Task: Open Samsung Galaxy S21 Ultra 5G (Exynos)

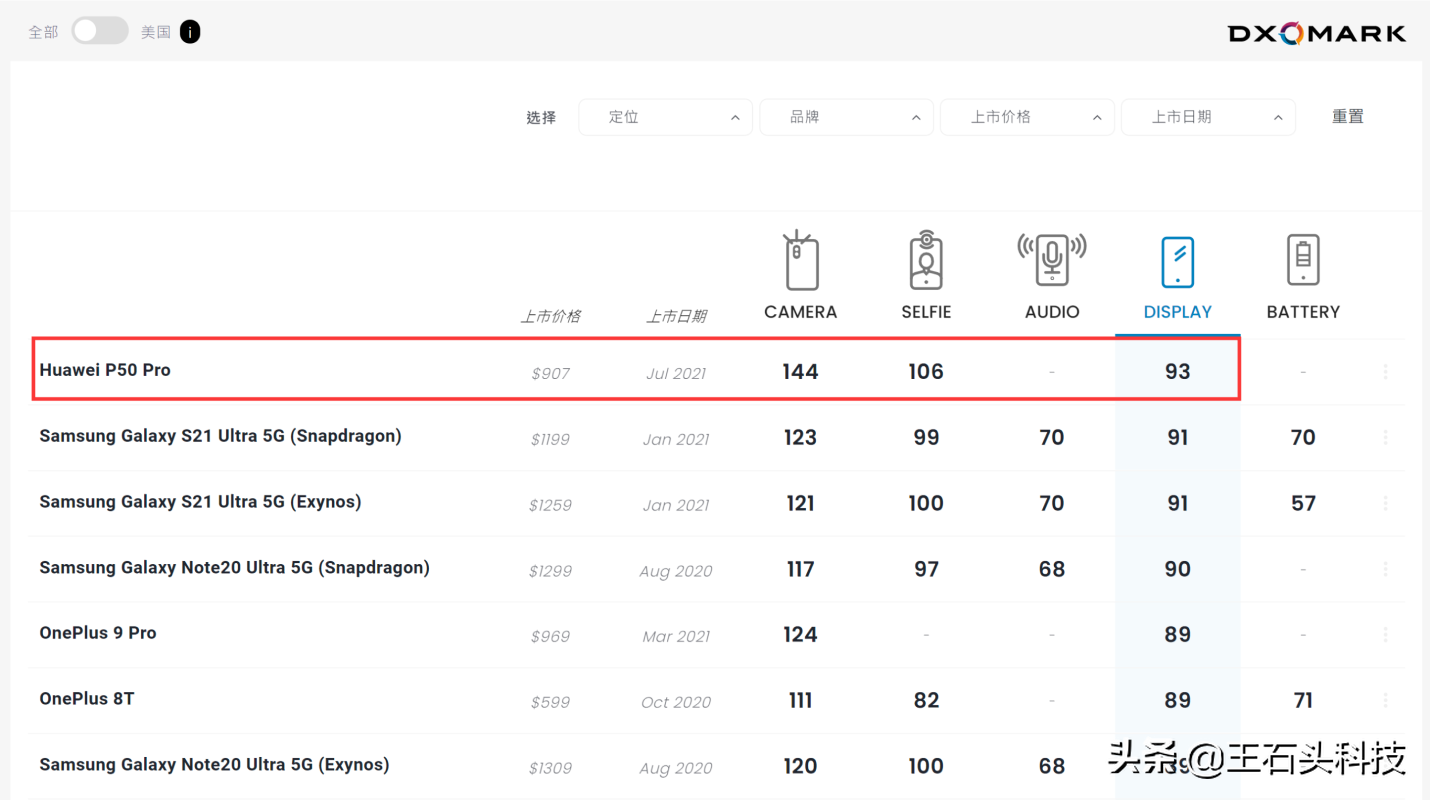Action: tap(200, 502)
